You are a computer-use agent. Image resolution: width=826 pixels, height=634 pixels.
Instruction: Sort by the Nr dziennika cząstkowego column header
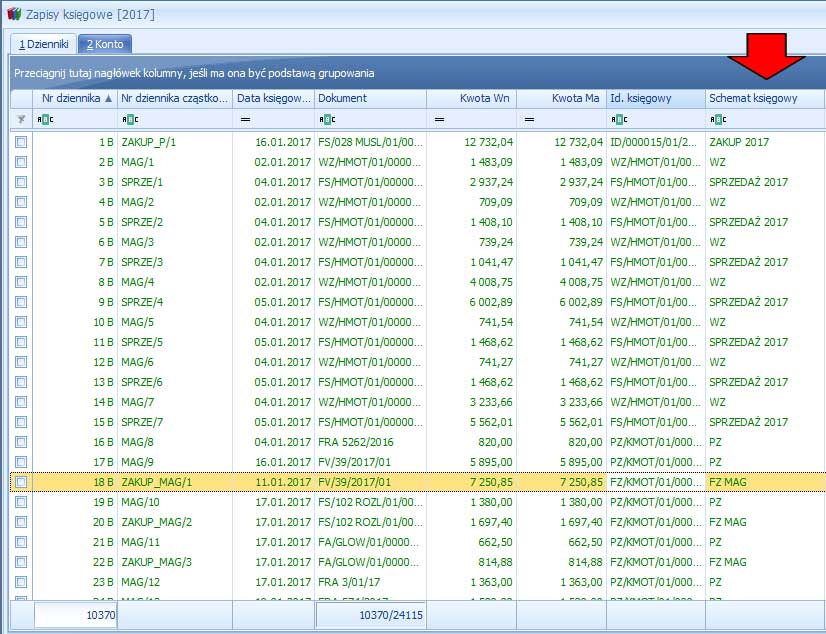175,98
